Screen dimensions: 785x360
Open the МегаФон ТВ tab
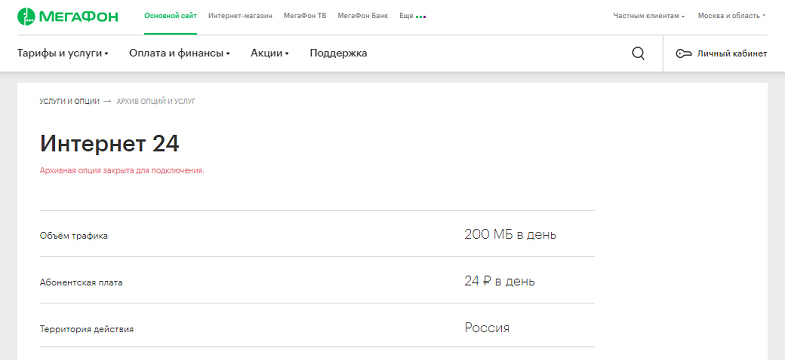click(305, 16)
